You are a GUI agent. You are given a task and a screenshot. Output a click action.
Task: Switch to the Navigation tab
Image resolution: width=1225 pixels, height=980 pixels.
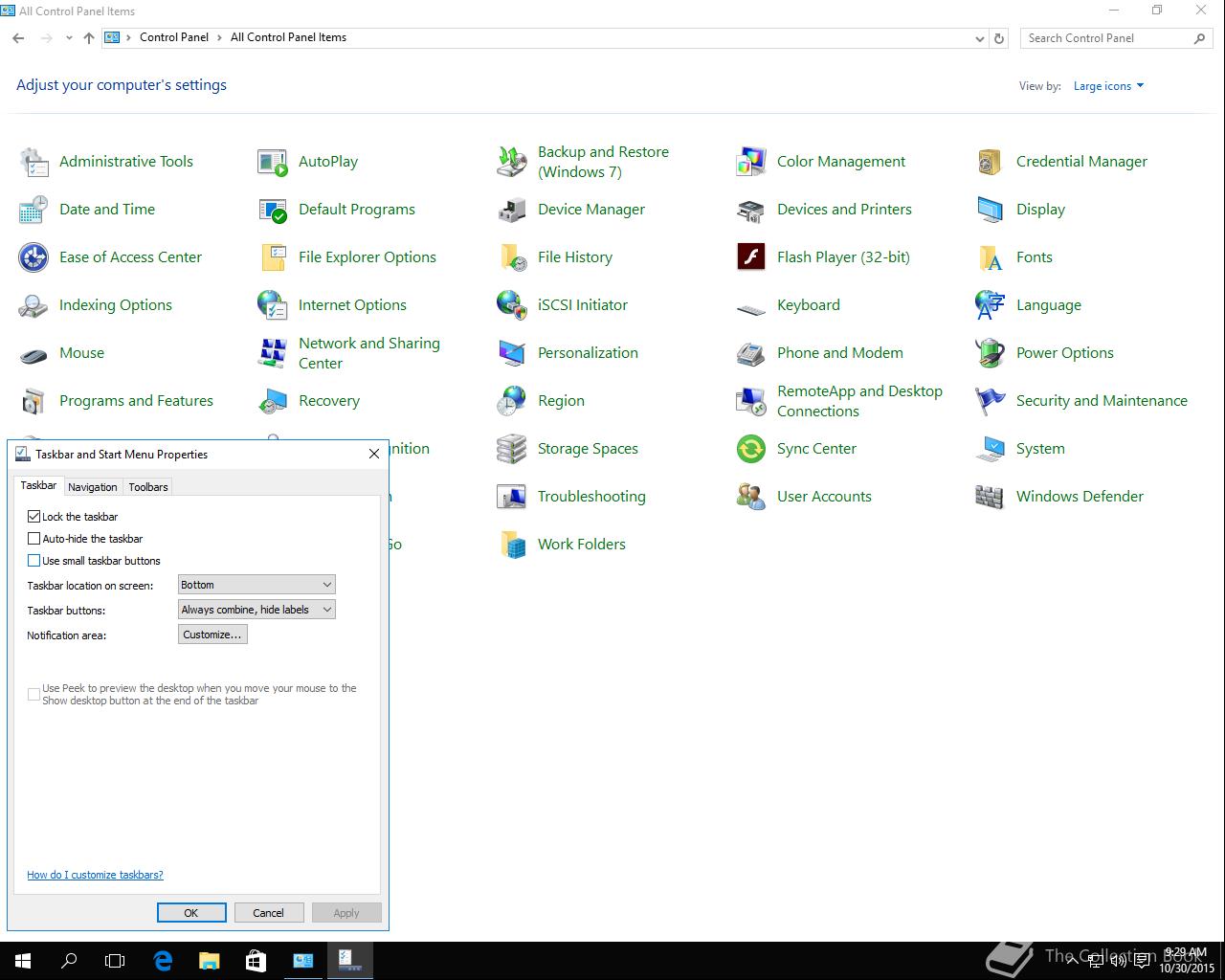pyautogui.click(x=93, y=487)
